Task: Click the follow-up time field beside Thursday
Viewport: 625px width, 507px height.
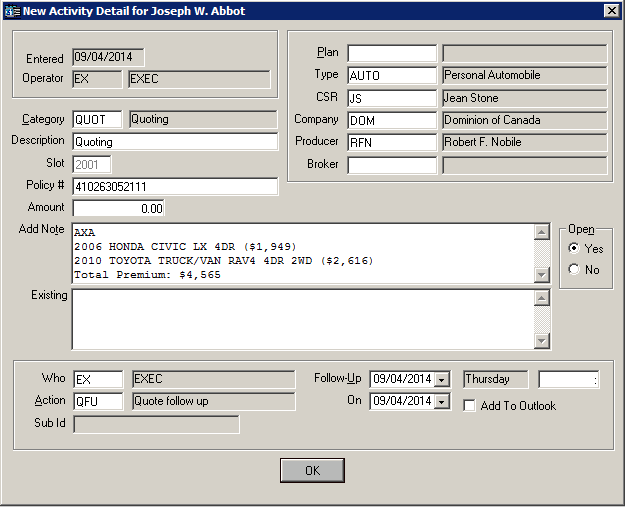Action: [x=568, y=379]
